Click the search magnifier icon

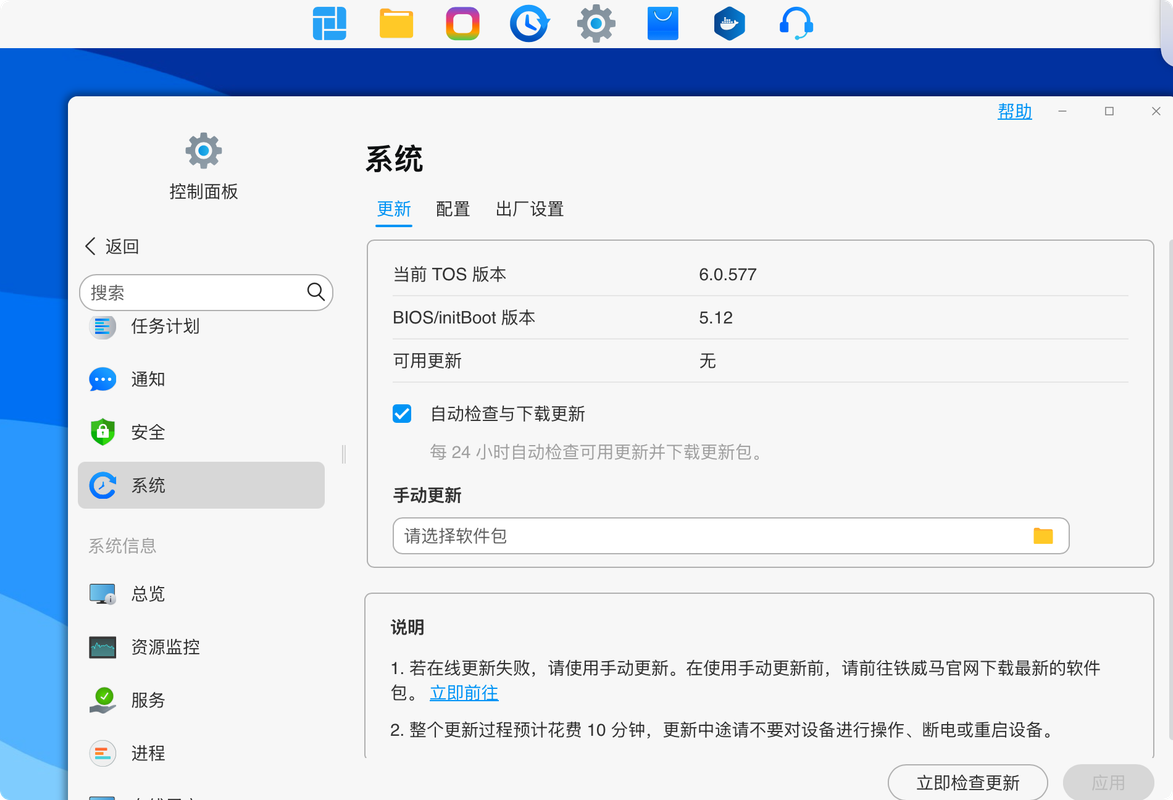(x=316, y=292)
